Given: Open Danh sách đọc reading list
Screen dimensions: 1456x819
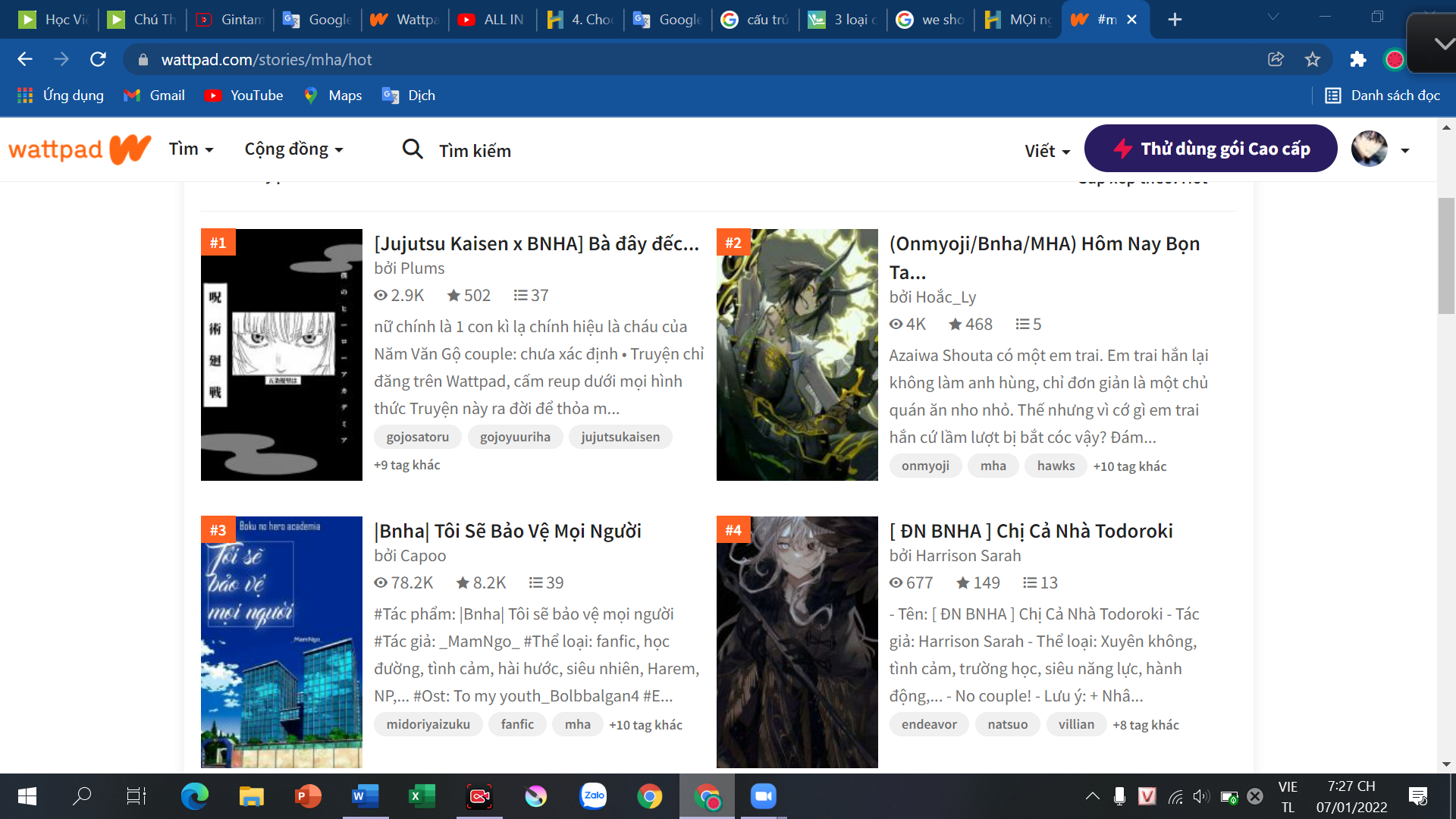Looking at the screenshot, I should [x=1382, y=96].
